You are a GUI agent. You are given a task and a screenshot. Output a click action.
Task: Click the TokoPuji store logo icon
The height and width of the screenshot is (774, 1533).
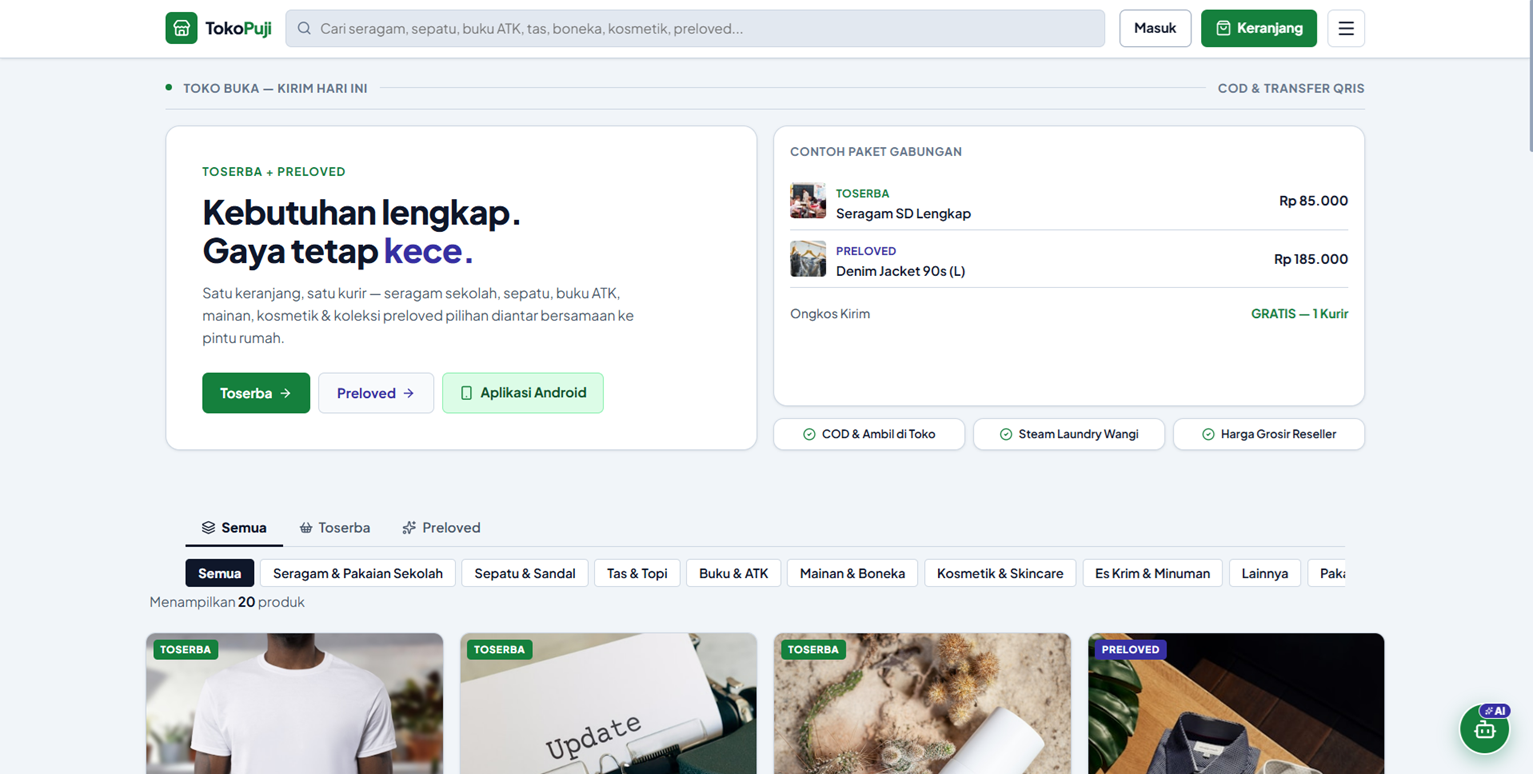181,28
